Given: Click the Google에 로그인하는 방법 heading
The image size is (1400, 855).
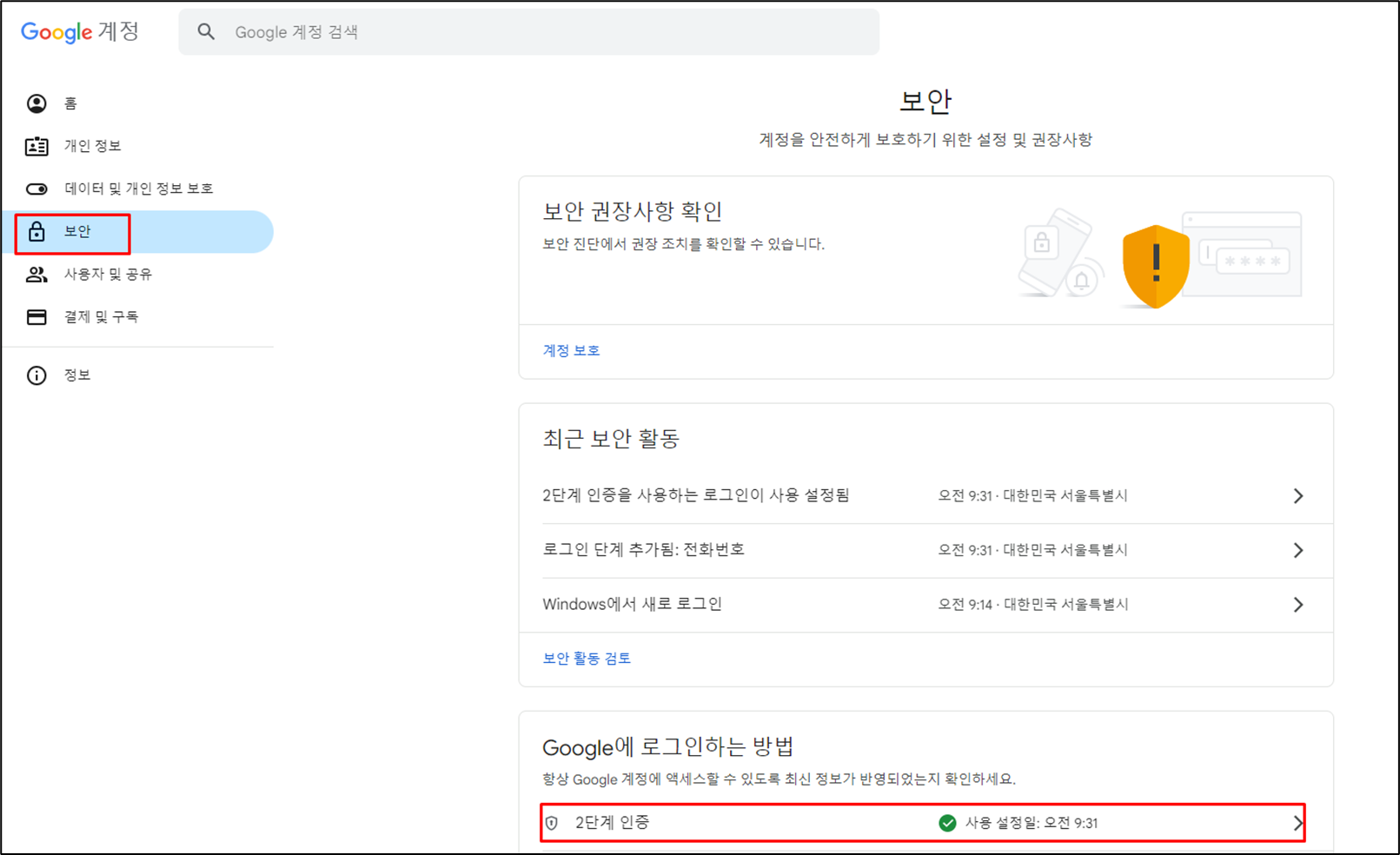Looking at the screenshot, I should pos(667,747).
